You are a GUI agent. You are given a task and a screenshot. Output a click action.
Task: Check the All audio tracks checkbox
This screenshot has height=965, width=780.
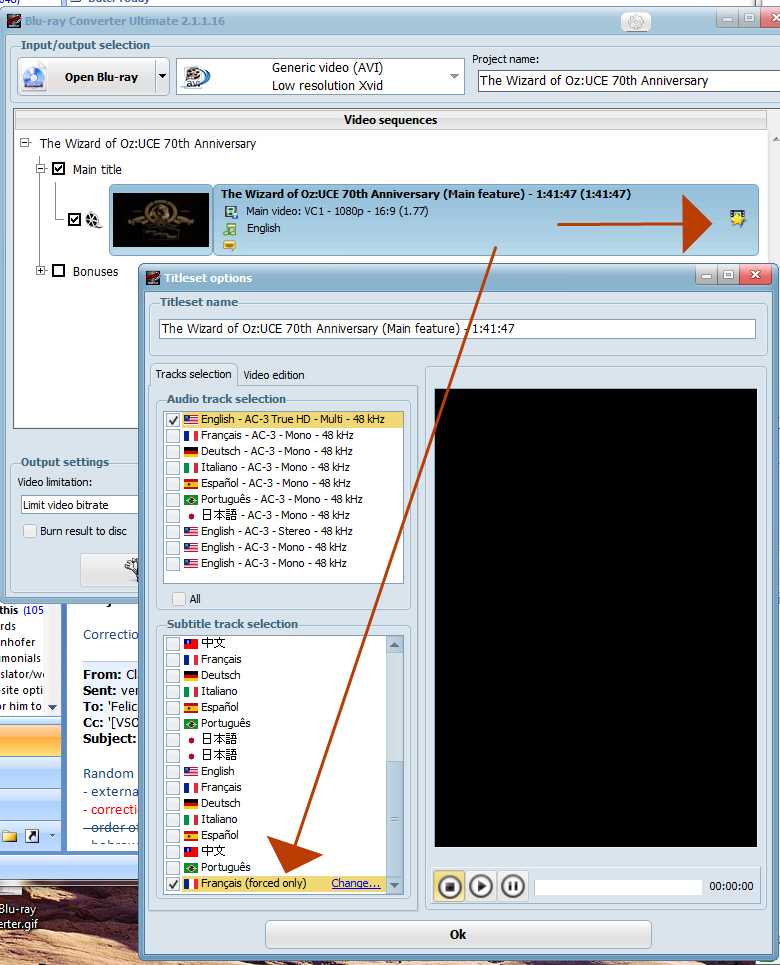[x=179, y=599]
